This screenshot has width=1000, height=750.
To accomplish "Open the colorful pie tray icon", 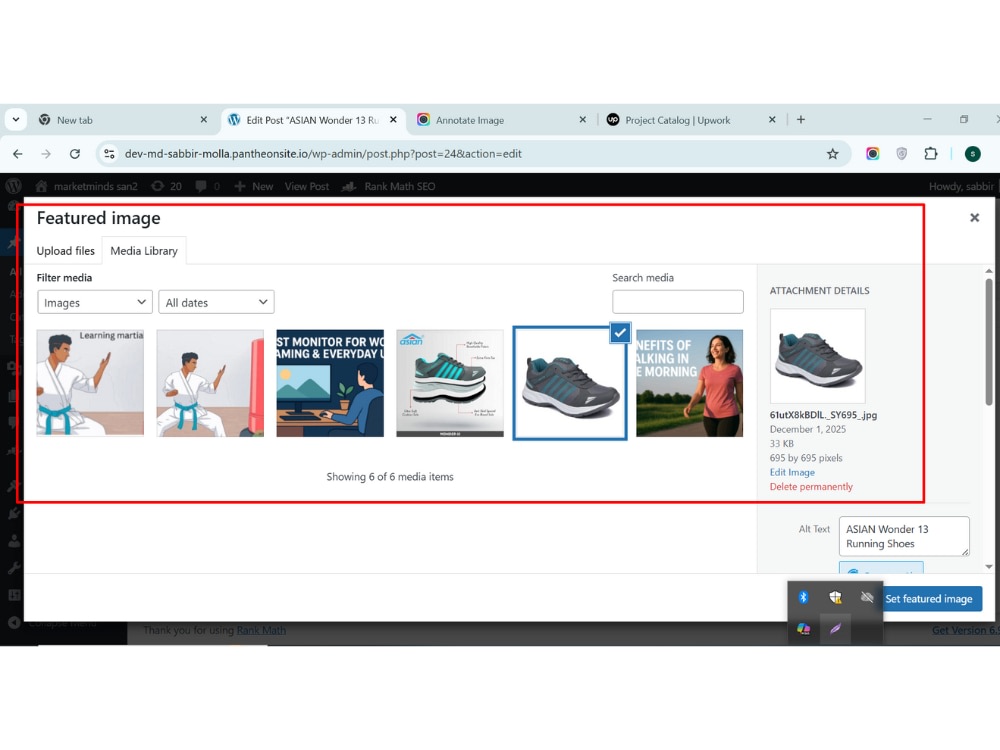I will click(804, 629).
